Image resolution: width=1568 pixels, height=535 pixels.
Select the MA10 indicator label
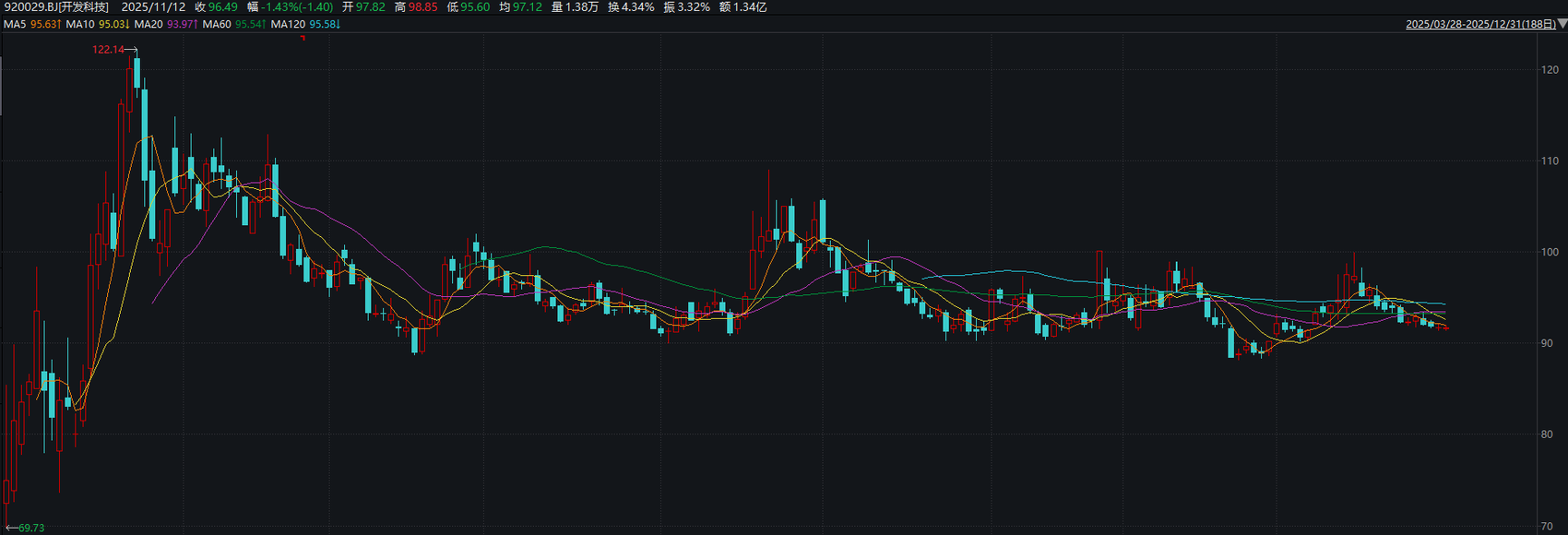(x=80, y=24)
